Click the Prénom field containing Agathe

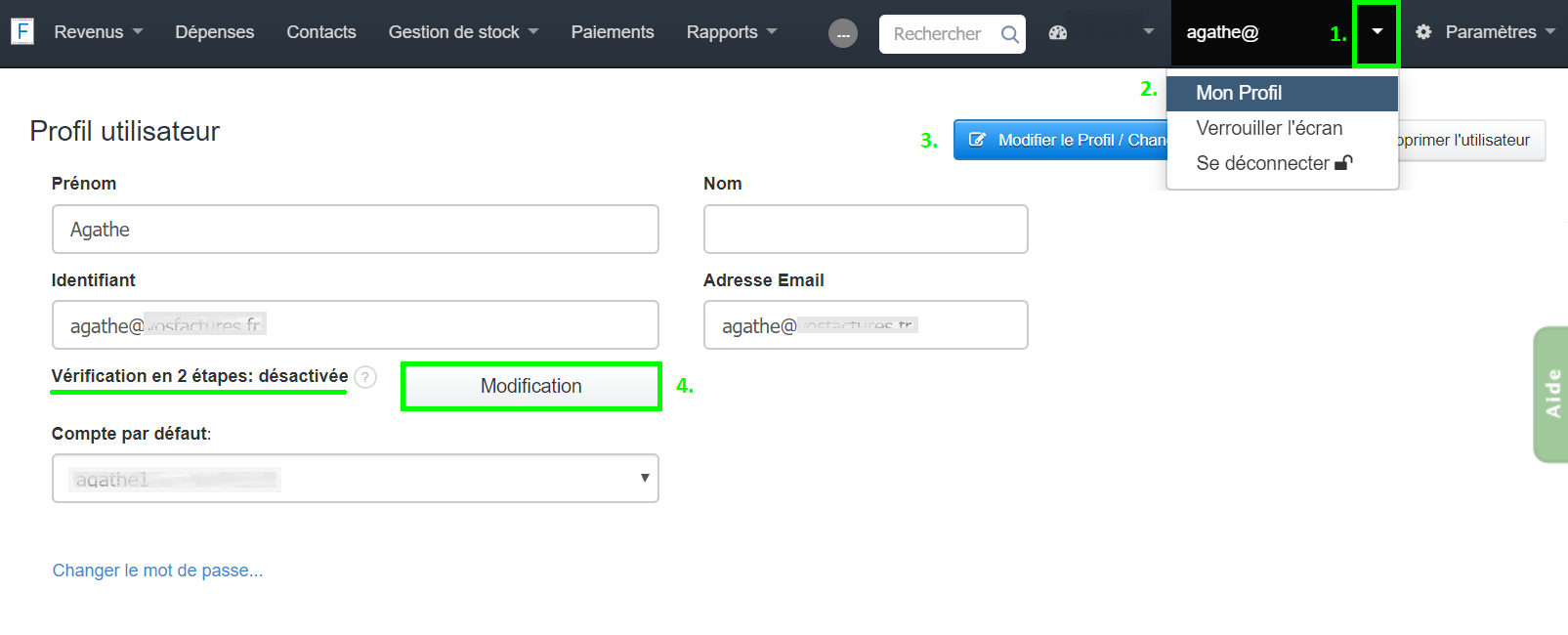pos(356,229)
